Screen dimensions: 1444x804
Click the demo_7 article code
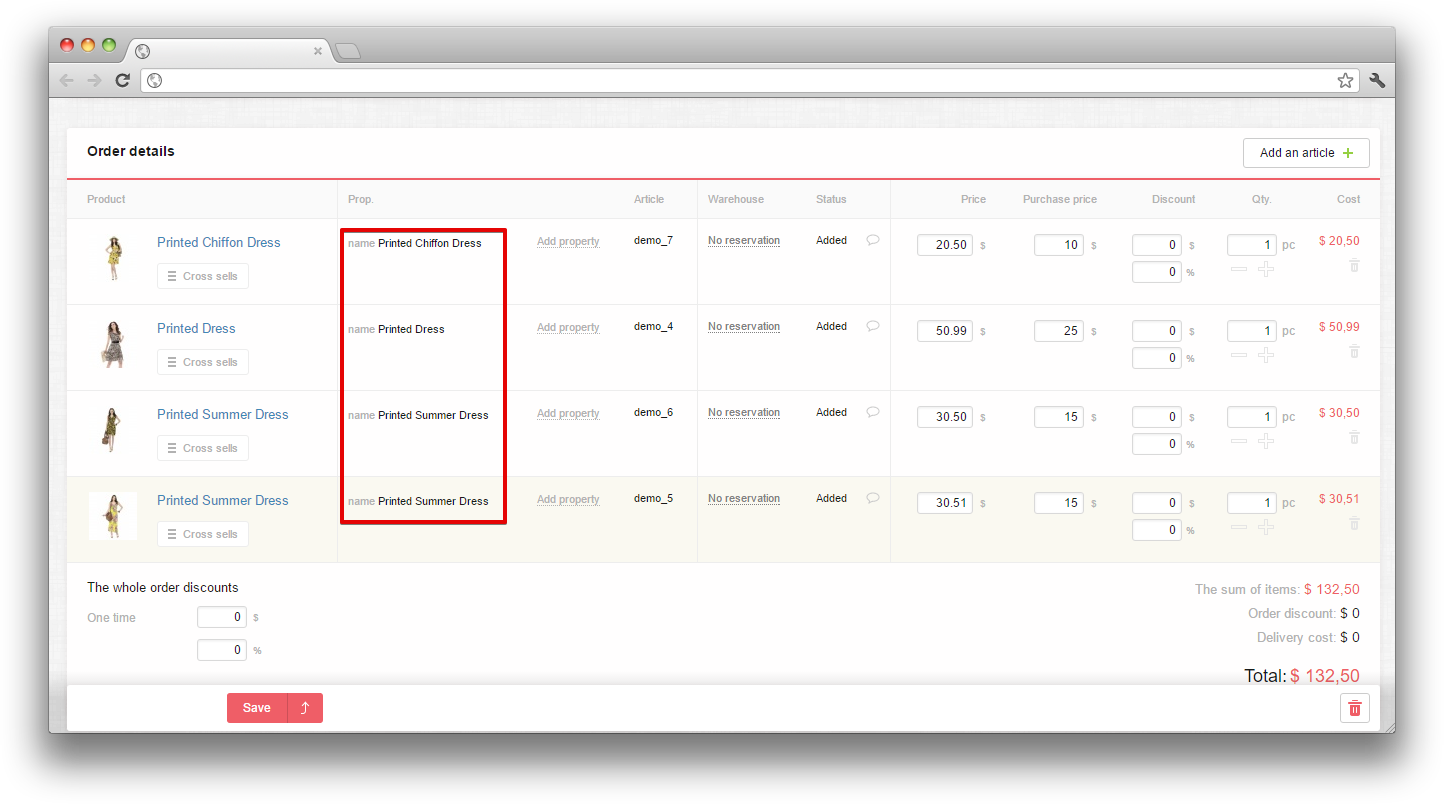[653, 240]
